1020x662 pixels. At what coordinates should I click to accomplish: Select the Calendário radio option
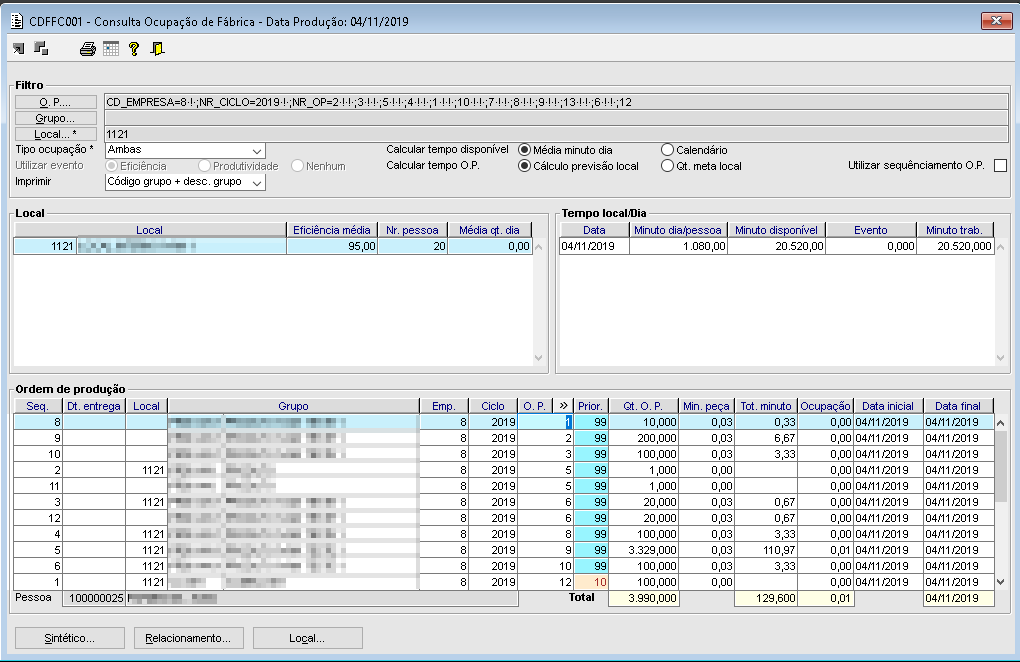(x=667, y=150)
